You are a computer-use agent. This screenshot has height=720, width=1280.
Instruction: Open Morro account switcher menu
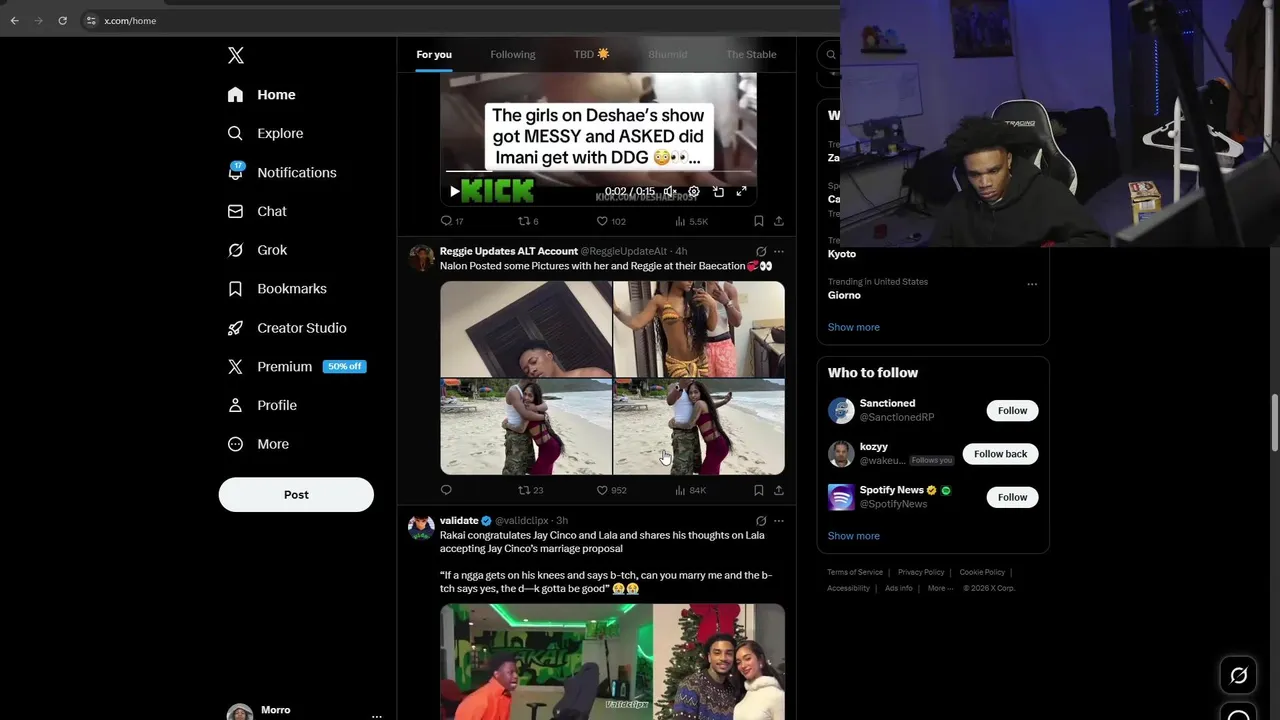coord(306,712)
